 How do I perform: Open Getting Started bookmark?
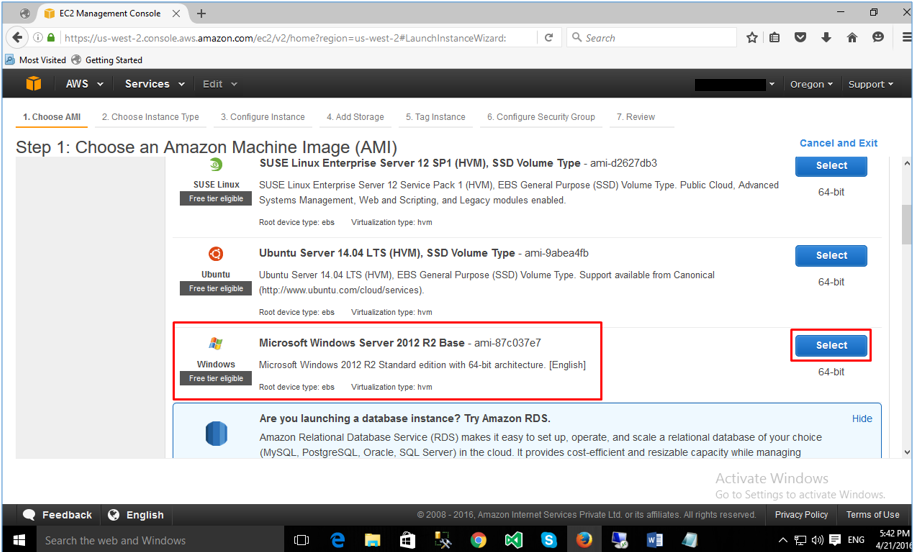pos(107,60)
